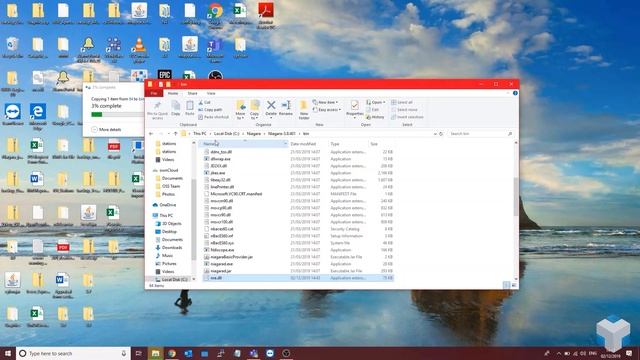Viewport: 640px width, 360px height.
Task: Switch to the Share tab
Action: tap(192, 93)
